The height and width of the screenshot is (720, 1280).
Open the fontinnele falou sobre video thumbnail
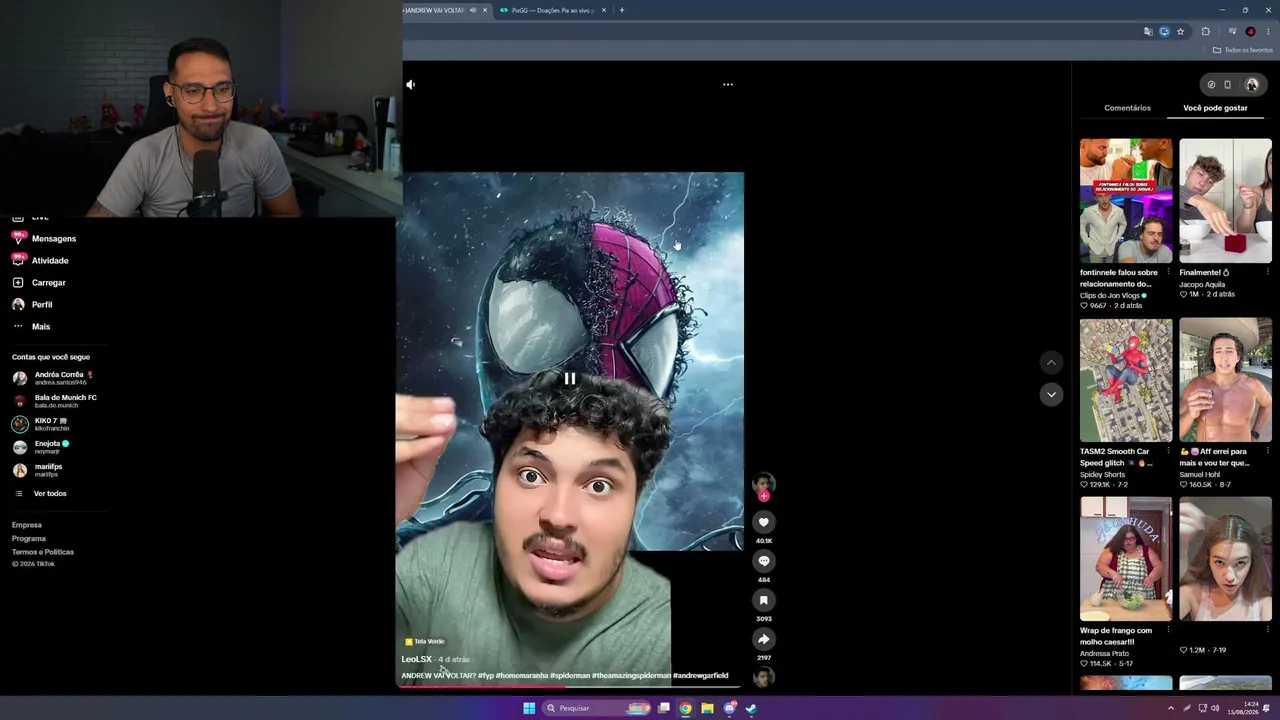pos(1126,201)
